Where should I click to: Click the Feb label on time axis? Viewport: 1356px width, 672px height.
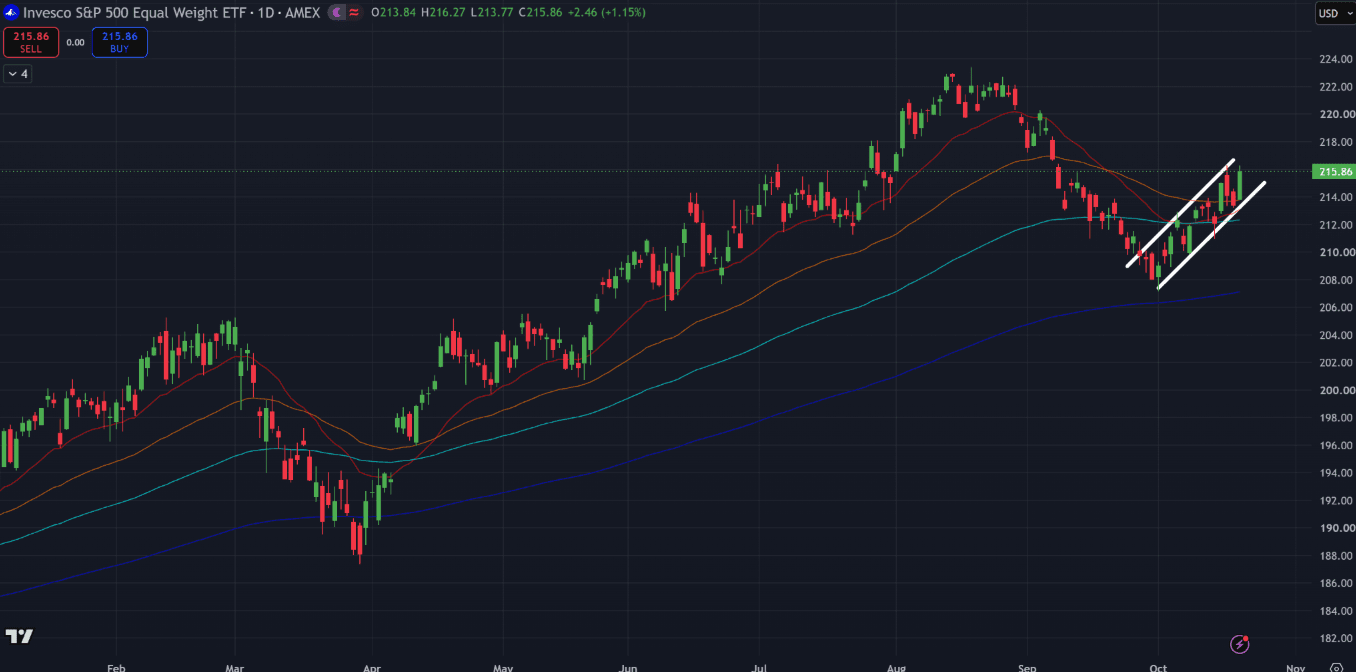tap(116, 666)
